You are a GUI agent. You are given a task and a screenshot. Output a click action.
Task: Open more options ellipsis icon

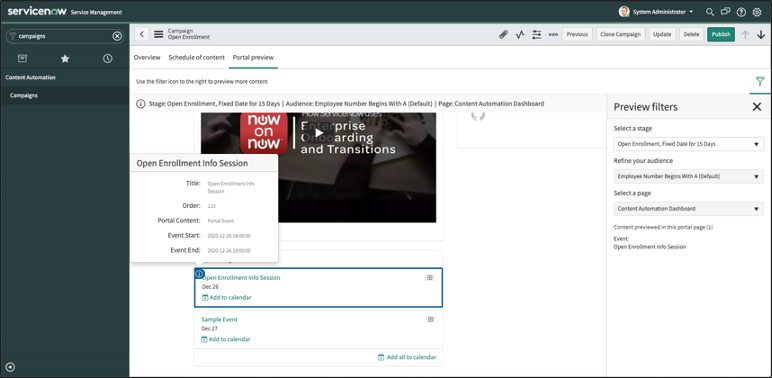pos(553,34)
